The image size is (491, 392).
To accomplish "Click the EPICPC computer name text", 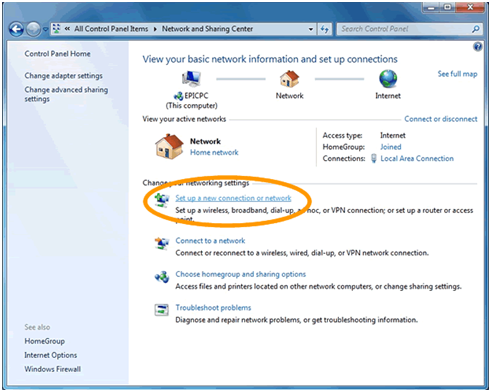I will click(196, 96).
